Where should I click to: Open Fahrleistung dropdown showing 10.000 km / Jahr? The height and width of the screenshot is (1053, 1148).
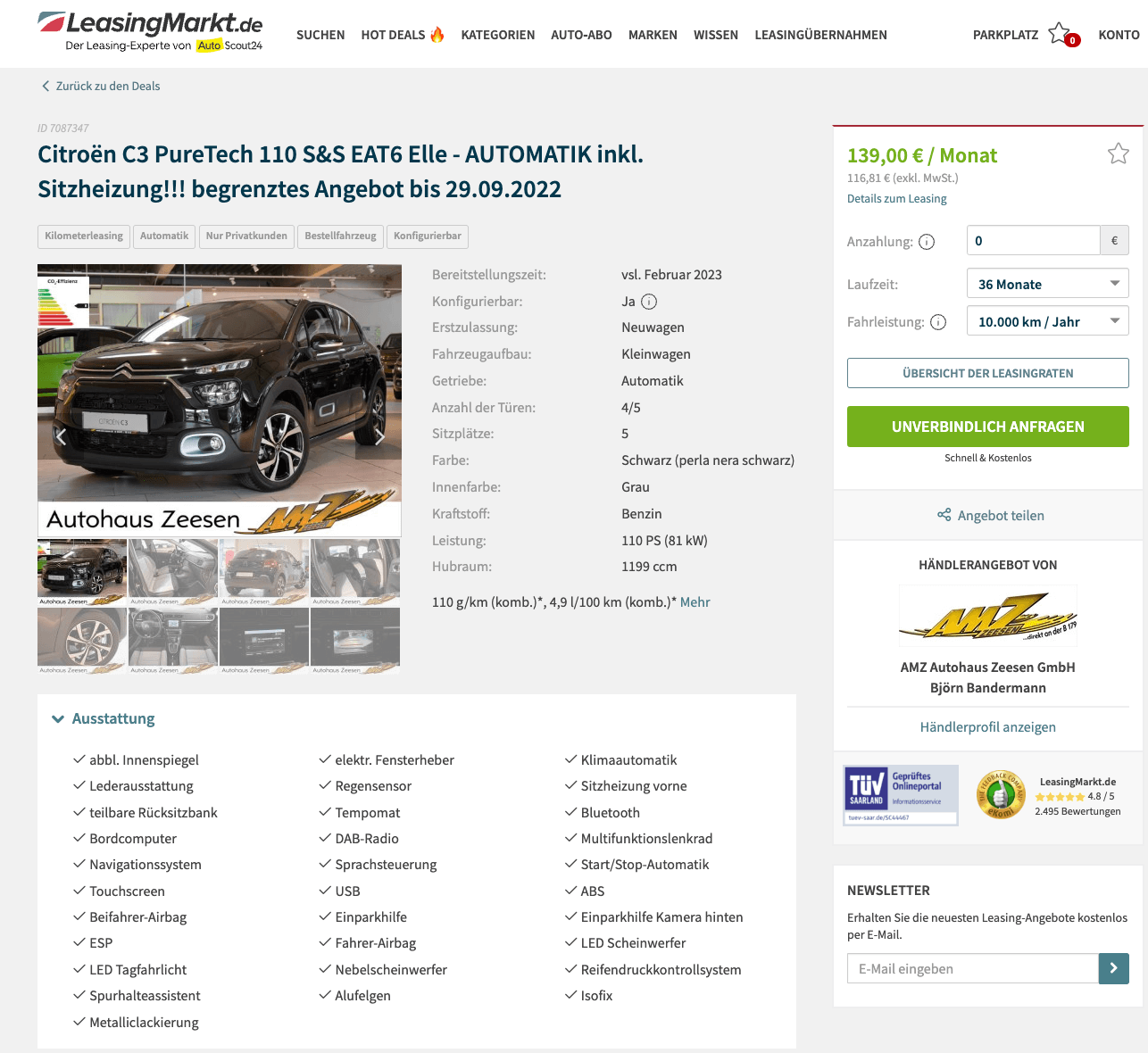click(x=1047, y=321)
